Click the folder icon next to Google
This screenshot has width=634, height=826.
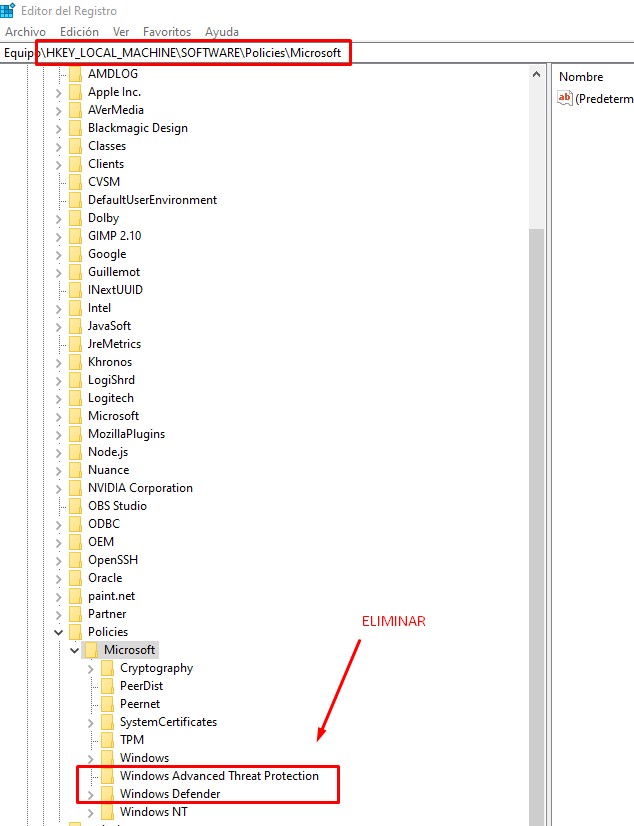click(75, 254)
